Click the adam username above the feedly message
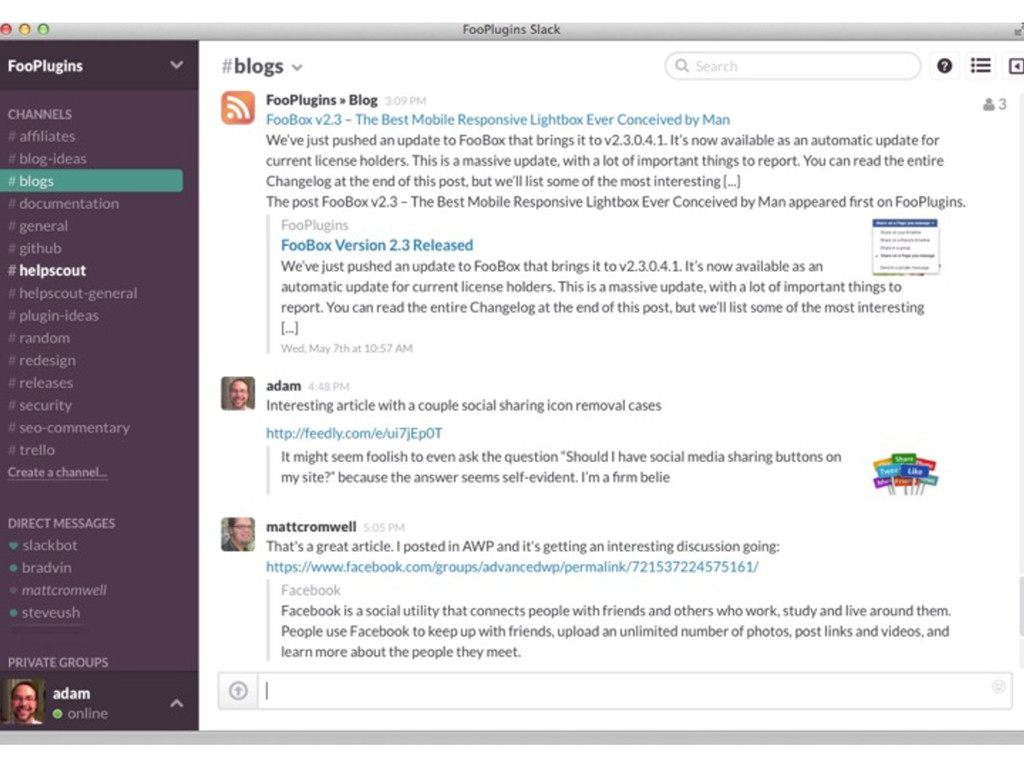Image resolution: width=1024 pixels, height=768 pixels. (283, 385)
